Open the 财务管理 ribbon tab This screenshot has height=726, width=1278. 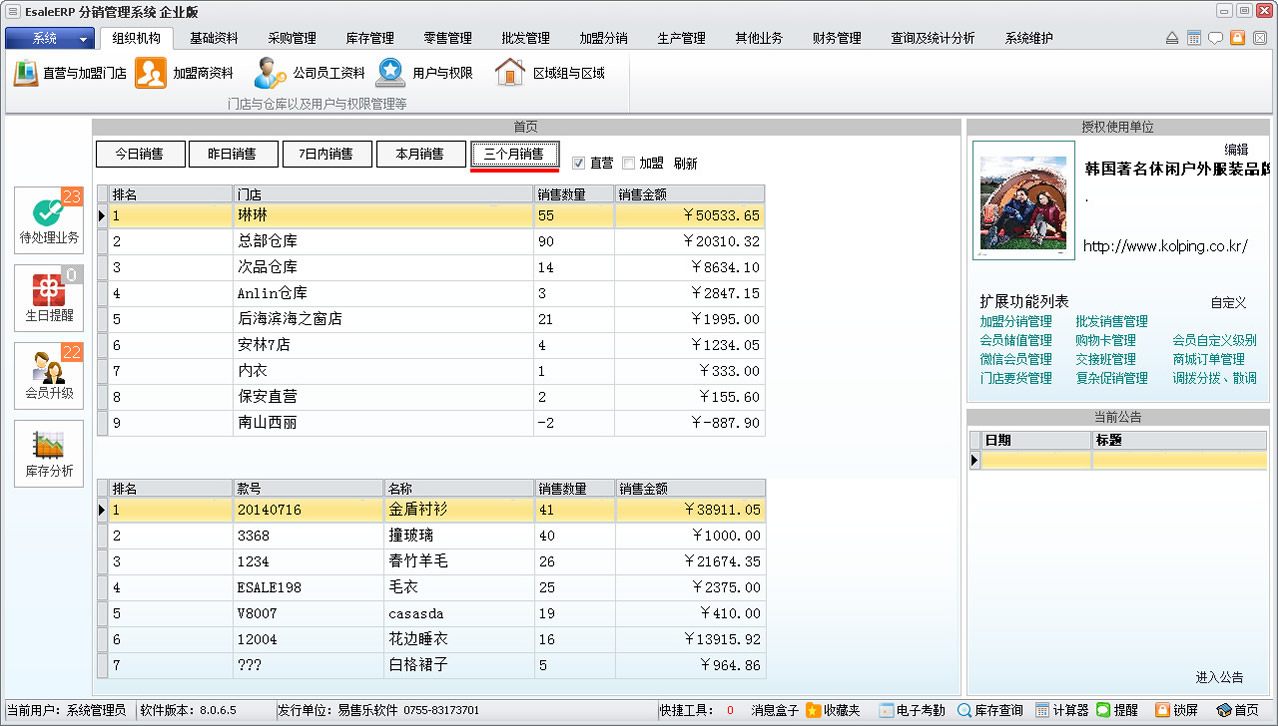pos(837,38)
